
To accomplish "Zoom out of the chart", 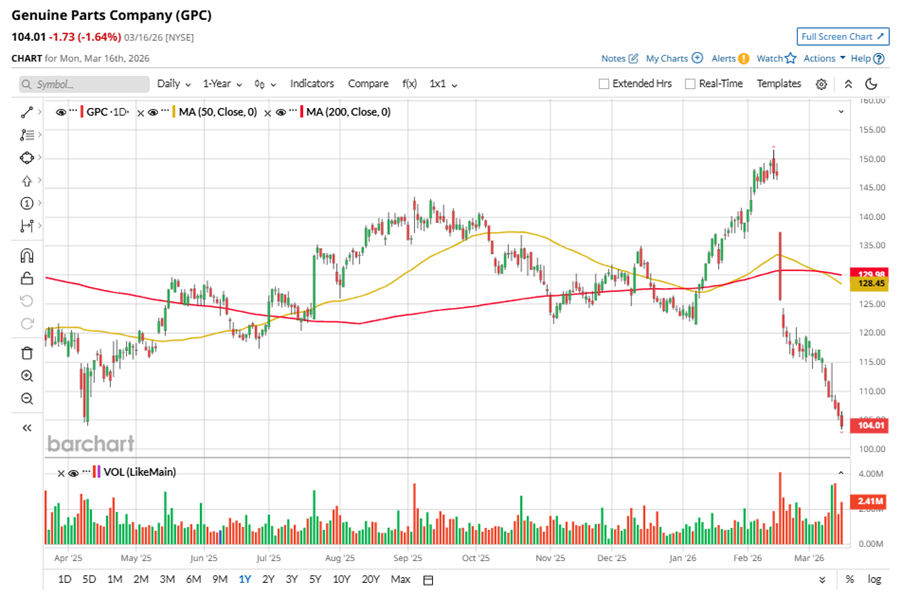I will pos(26,398).
